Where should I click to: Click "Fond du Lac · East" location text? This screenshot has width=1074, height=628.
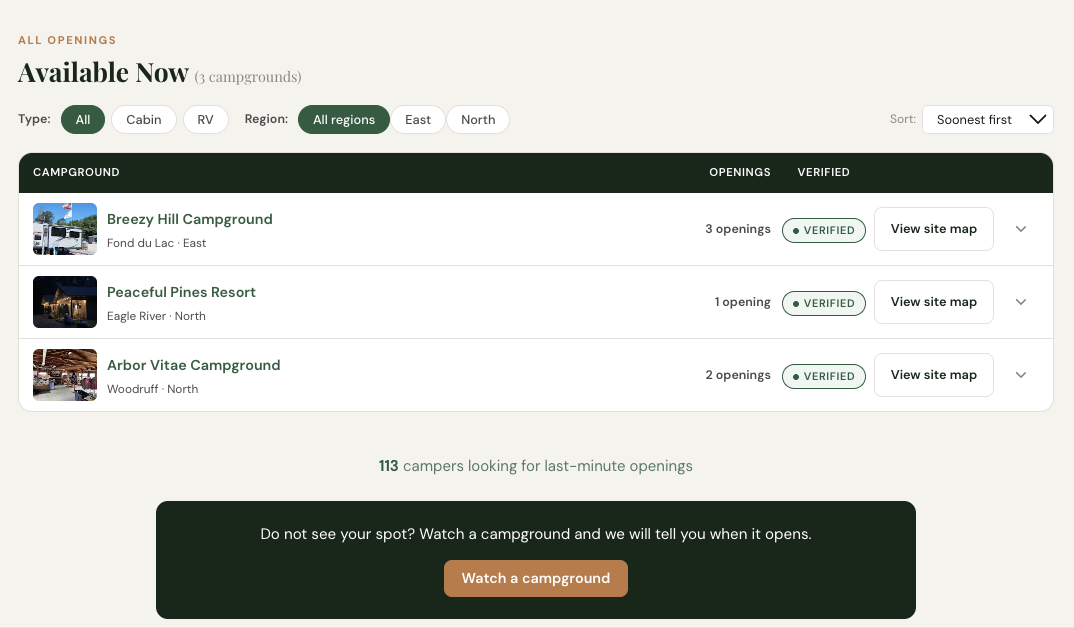coord(156,243)
